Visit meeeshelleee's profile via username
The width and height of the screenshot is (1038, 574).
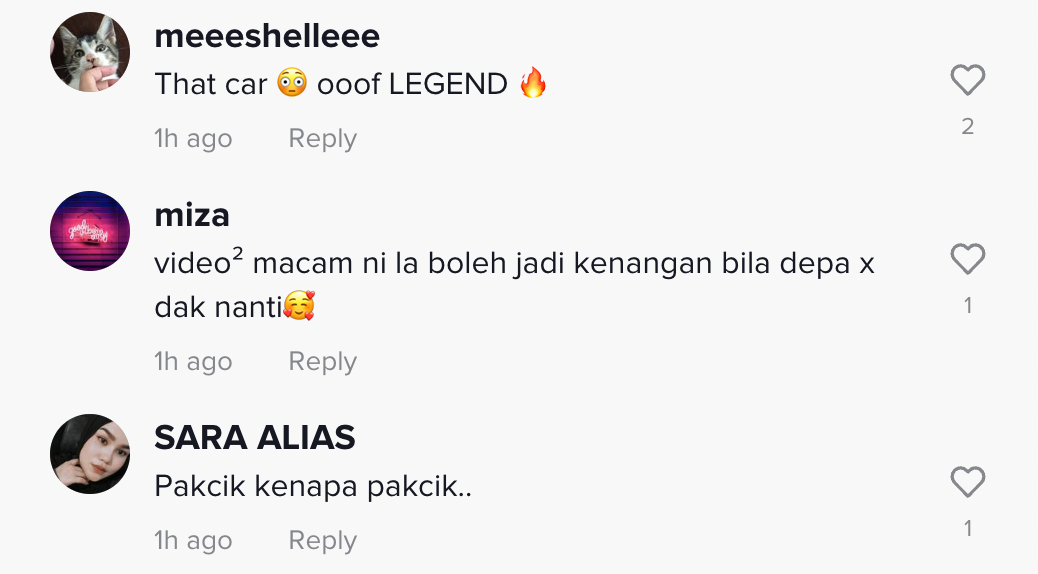click(x=267, y=36)
